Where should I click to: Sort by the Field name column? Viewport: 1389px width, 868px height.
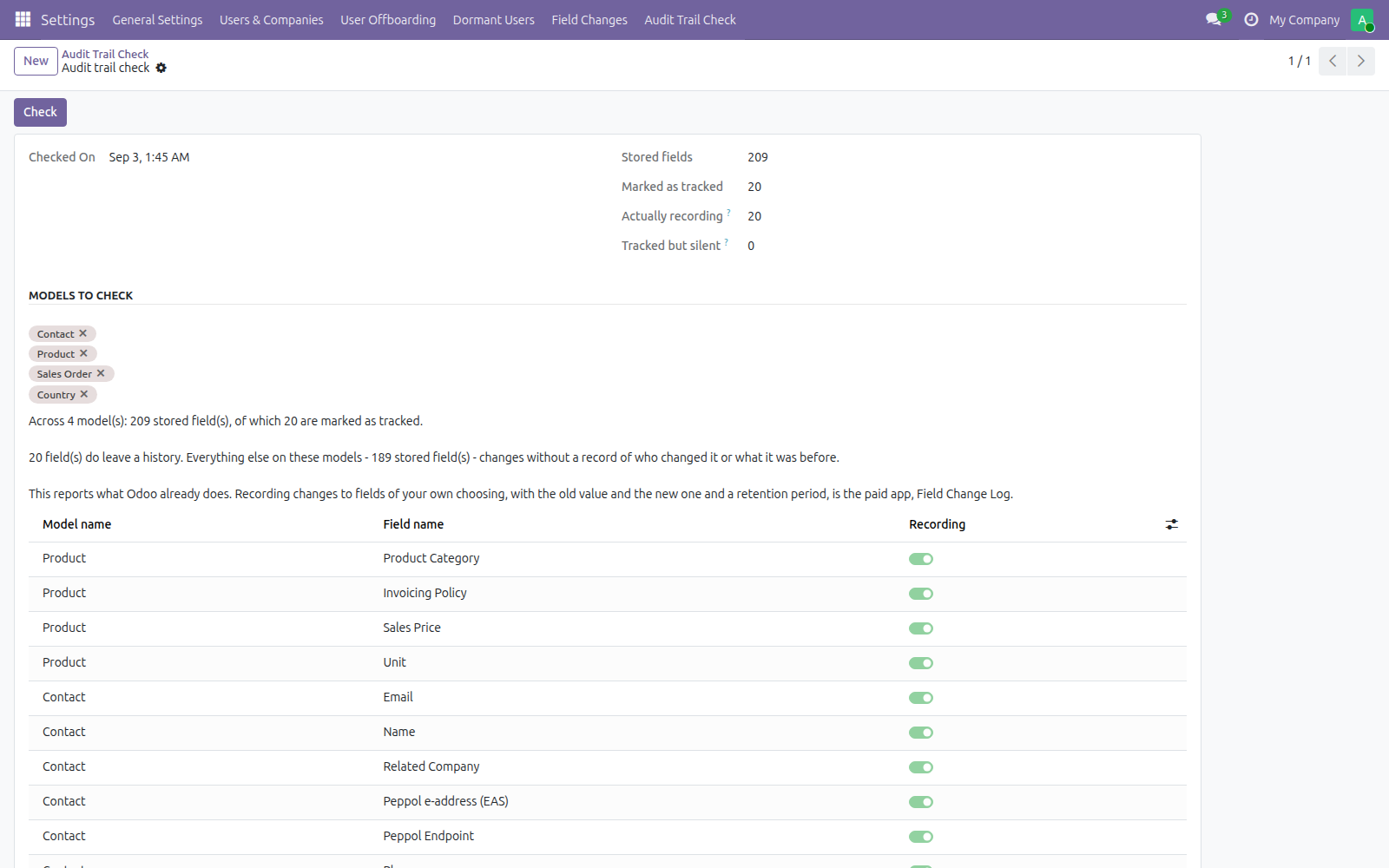(413, 524)
